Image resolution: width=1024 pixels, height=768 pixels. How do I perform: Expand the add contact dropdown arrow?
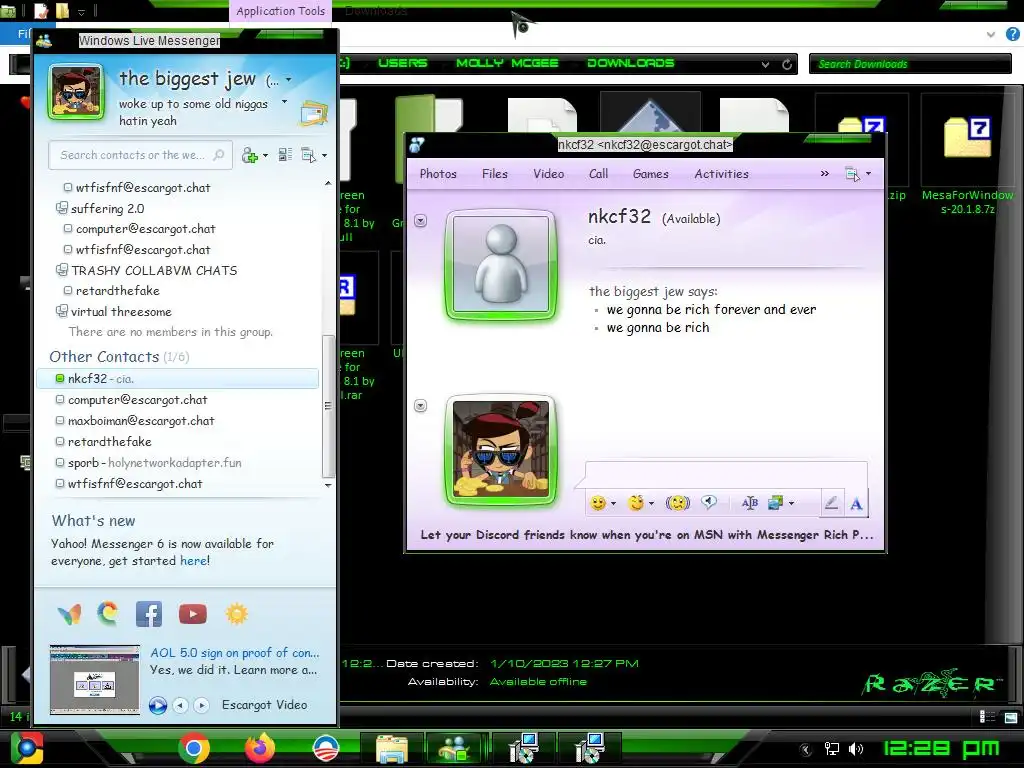click(x=265, y=156)
